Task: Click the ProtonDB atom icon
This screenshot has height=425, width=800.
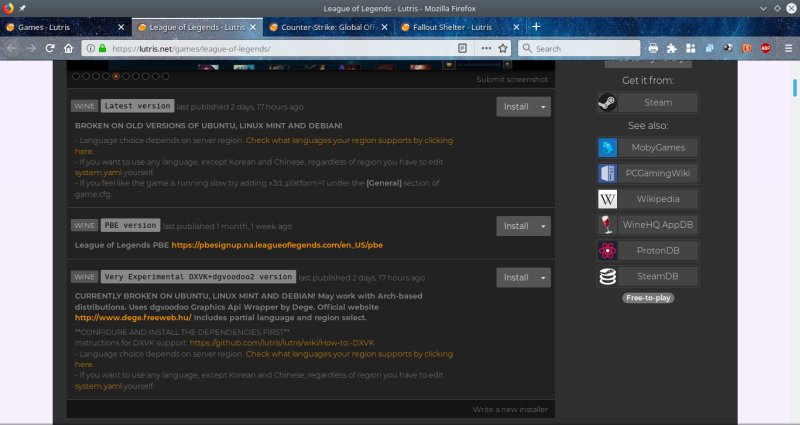Action: (x=607, y=251)
